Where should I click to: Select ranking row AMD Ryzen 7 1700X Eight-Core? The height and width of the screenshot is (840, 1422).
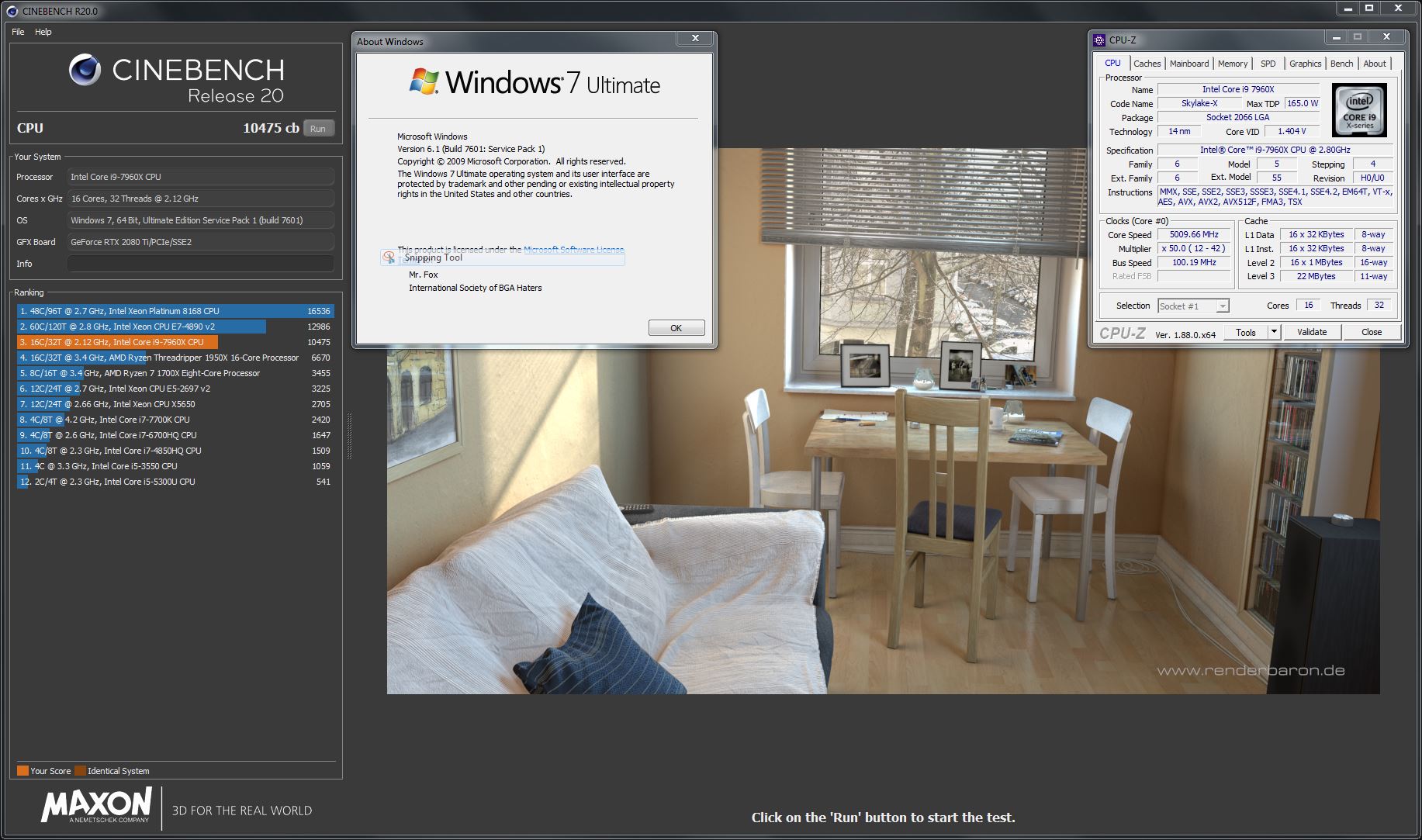(175, 373)
